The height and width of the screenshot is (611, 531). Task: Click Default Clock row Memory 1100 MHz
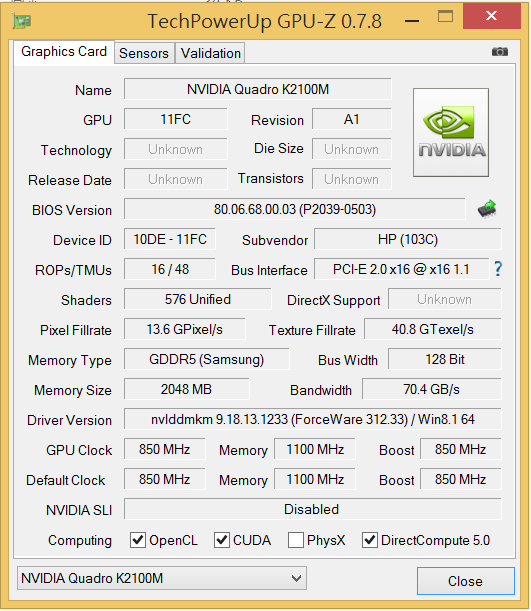315,479
